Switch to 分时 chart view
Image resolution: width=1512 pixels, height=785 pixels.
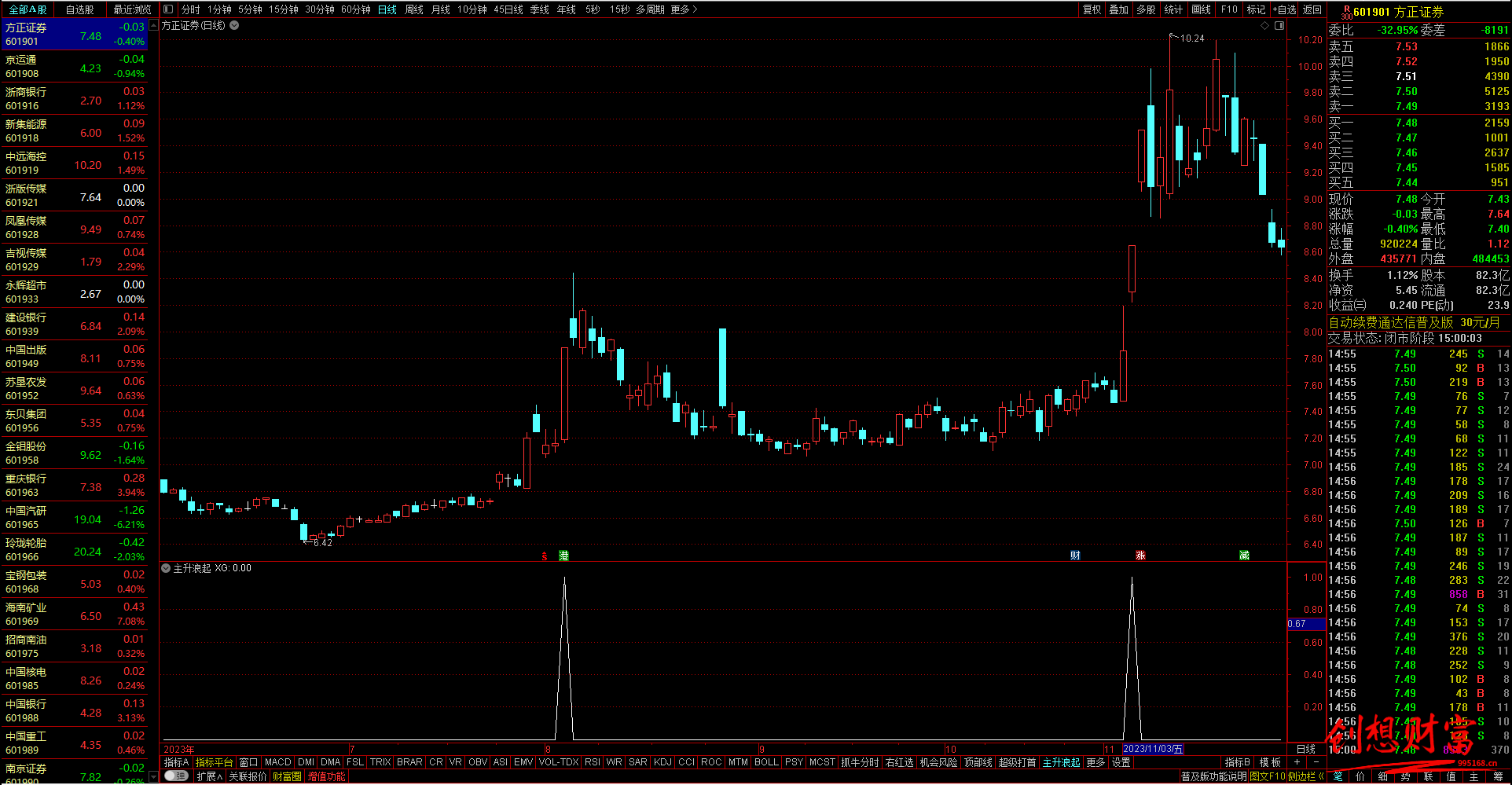point(190,9)
